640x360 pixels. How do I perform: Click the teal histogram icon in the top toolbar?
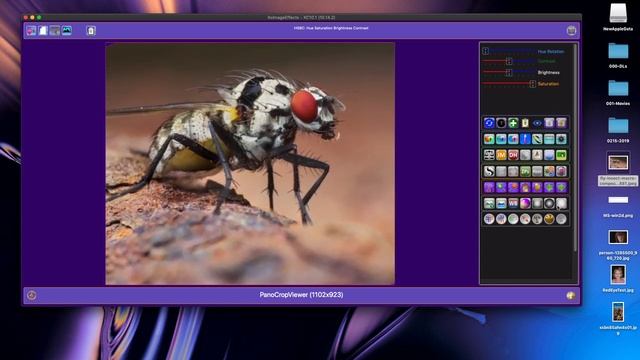[x=67, y=31]
